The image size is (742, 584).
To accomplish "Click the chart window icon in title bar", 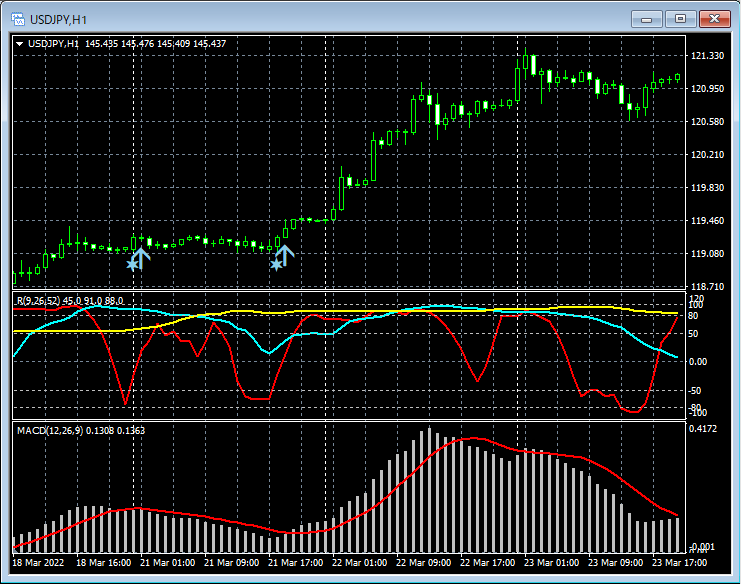I will [17, 19].
